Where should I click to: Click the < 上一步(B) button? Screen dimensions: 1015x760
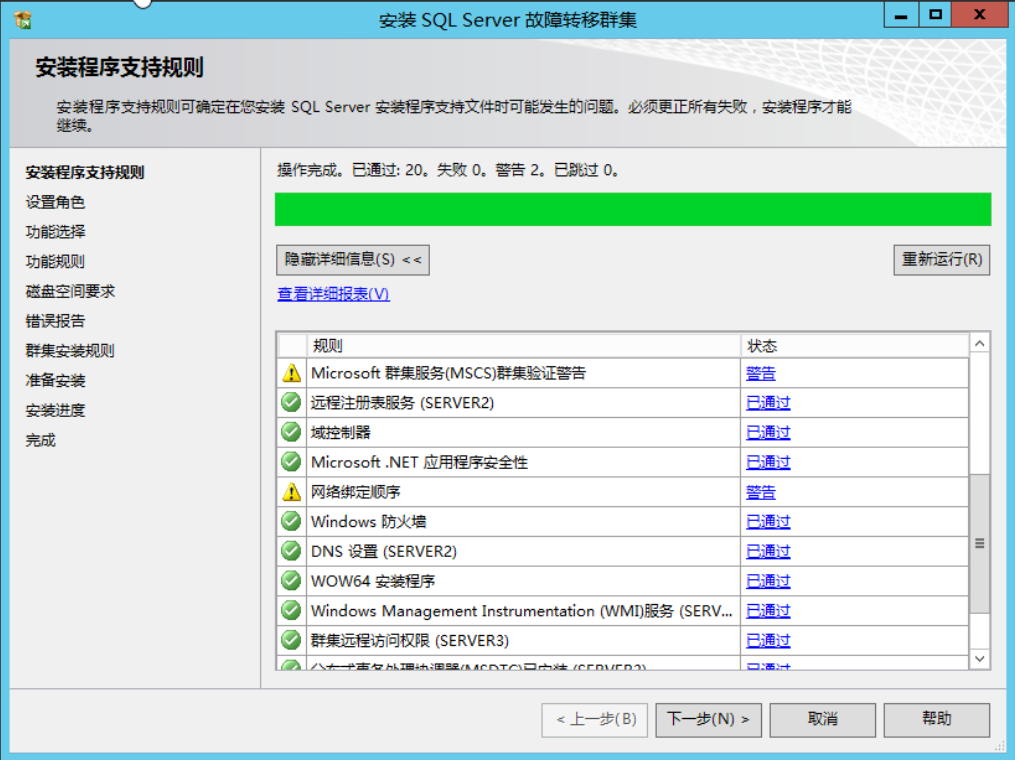[x=595, y=720]
